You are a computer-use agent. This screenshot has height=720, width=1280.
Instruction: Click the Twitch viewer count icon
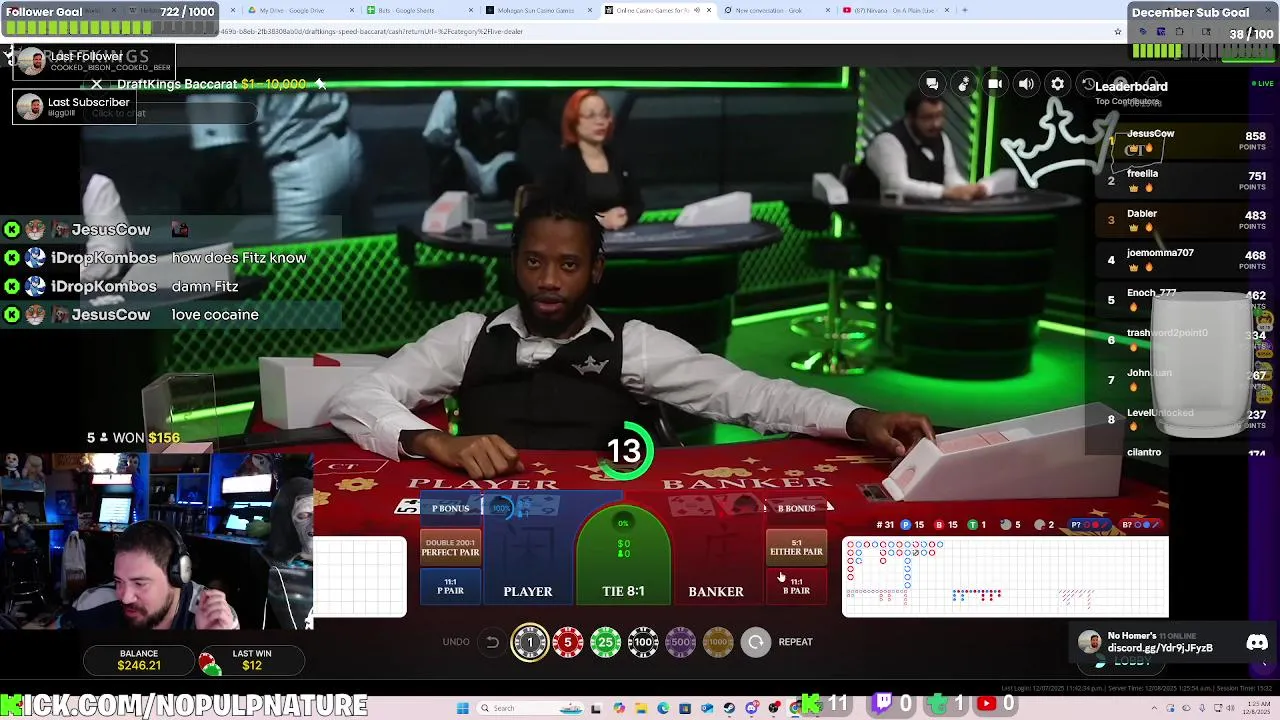pyautogui.click(x=883, y=705)
